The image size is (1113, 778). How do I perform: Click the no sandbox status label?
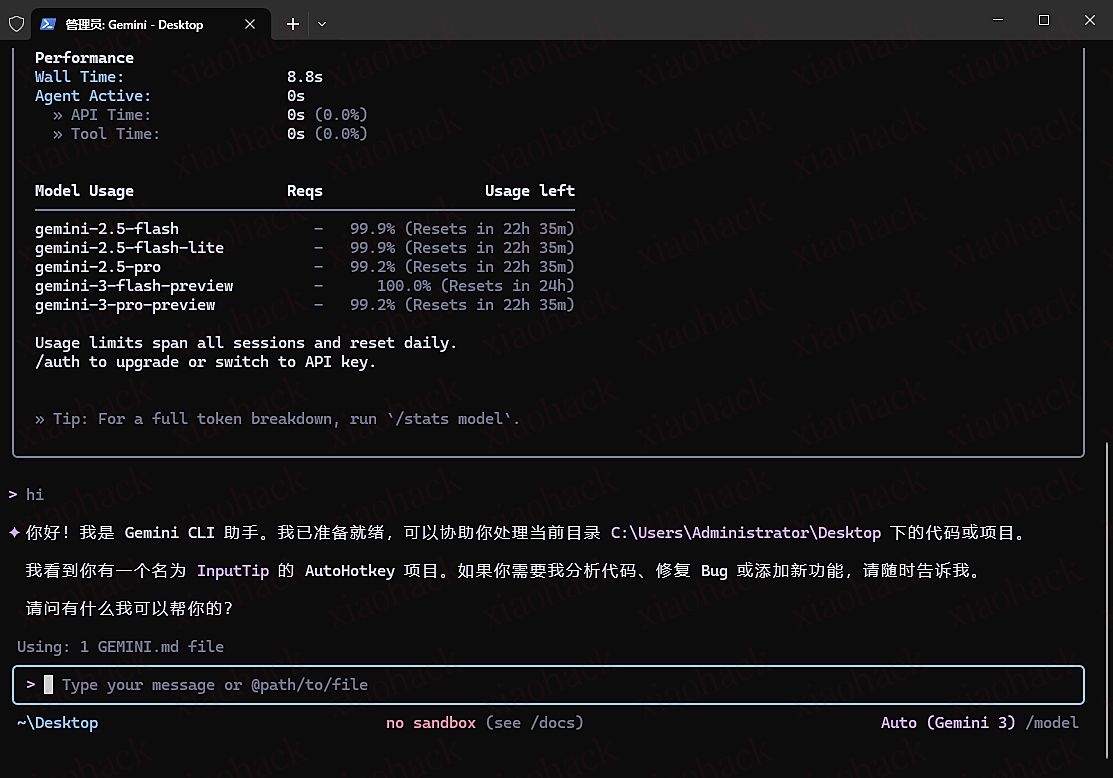[x=431, y=723]
